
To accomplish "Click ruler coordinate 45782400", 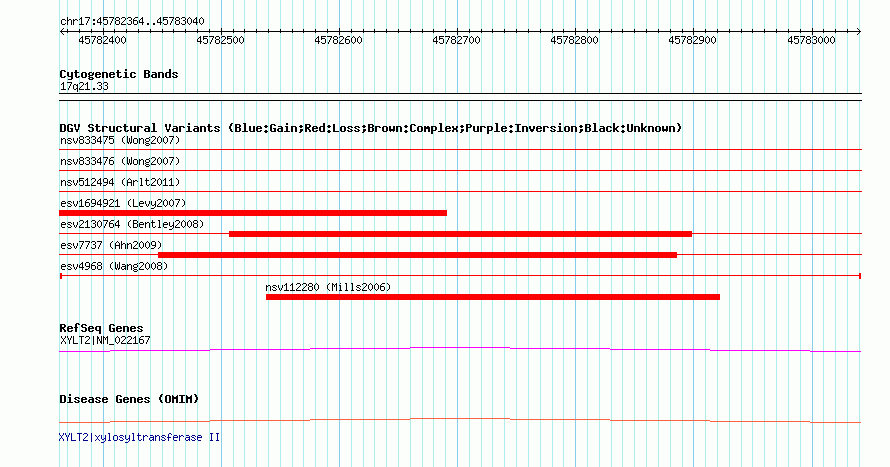I will click(x=102, y=40).
